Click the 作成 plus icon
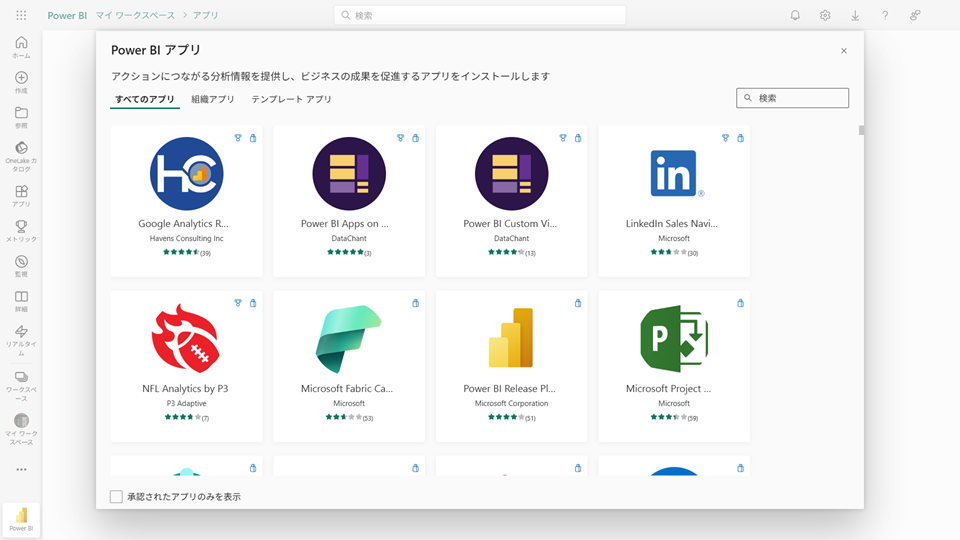The width and height of the screenshot is (960, 540). 21,78
